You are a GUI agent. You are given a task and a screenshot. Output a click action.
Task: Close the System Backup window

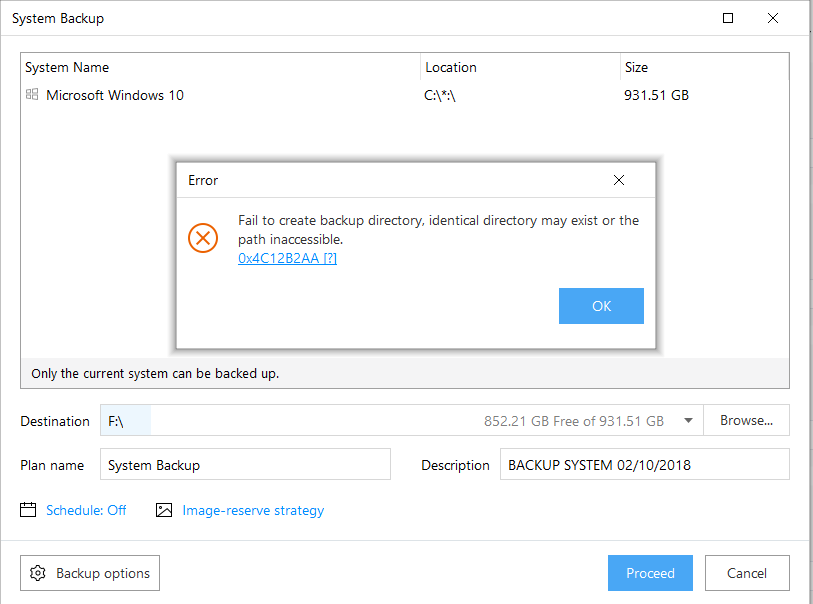tap(773, 18)
